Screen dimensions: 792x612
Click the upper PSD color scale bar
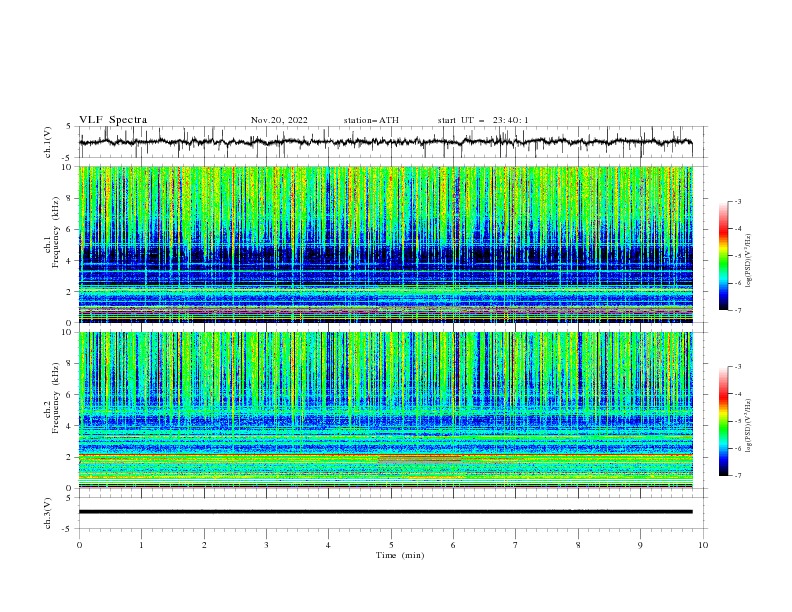click(723, 256)
